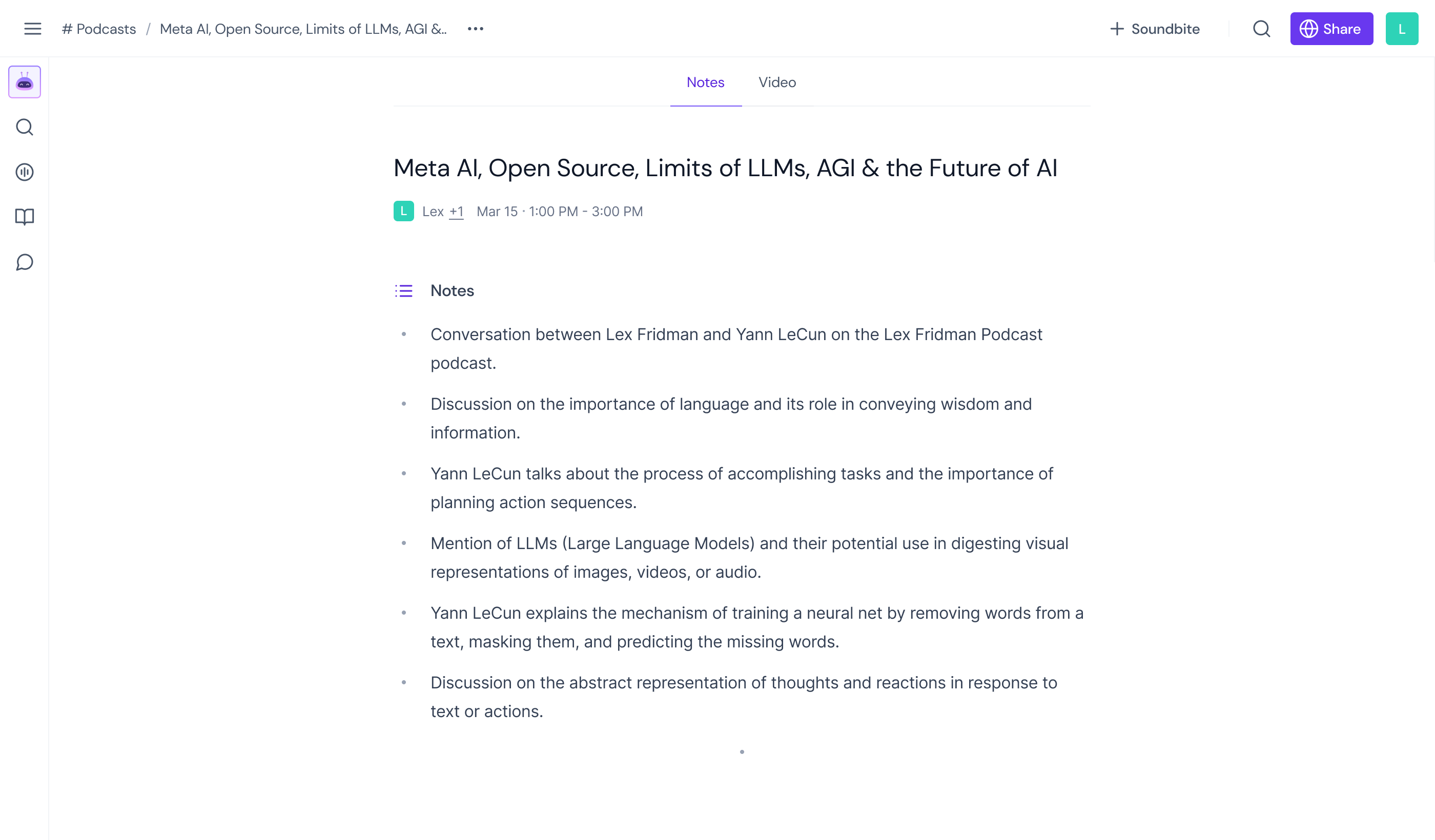Click the search icon in sidebar

[x=25, y=127]
